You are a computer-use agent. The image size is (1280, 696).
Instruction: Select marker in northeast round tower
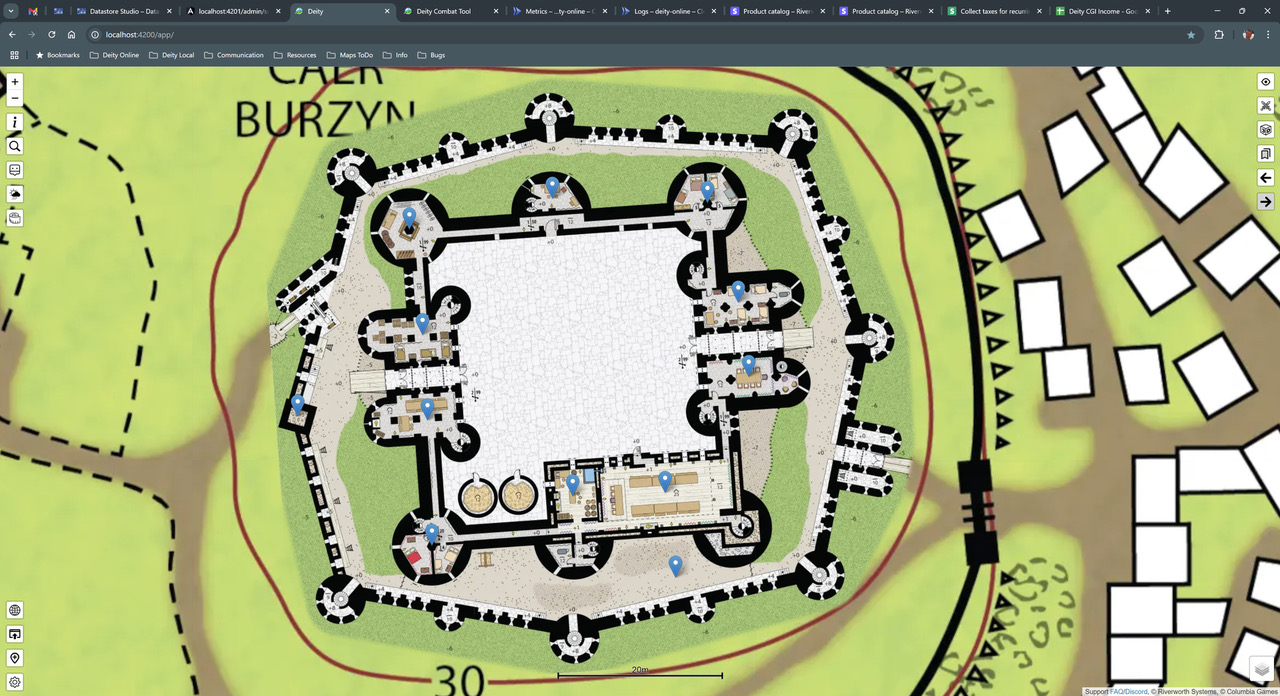707,190
